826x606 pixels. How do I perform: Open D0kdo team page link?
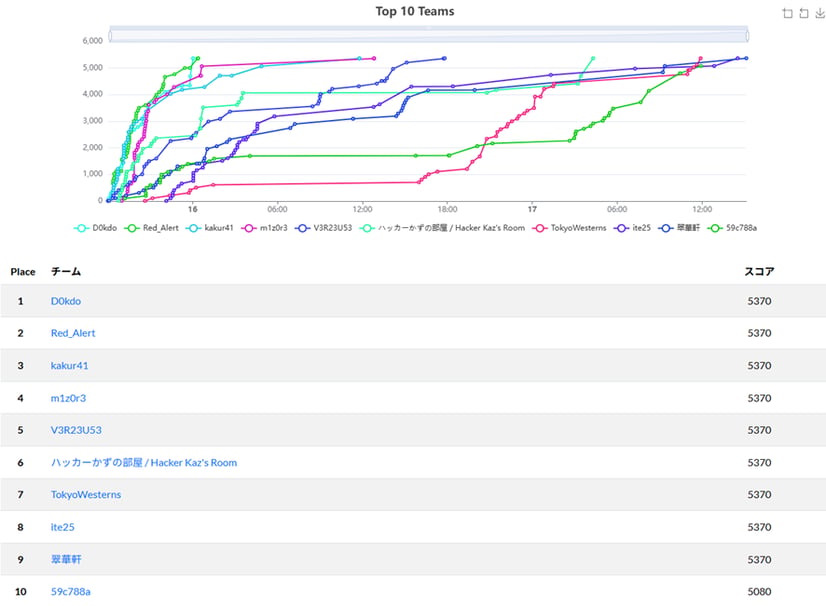pyautogui.click(x=66, y=301)
